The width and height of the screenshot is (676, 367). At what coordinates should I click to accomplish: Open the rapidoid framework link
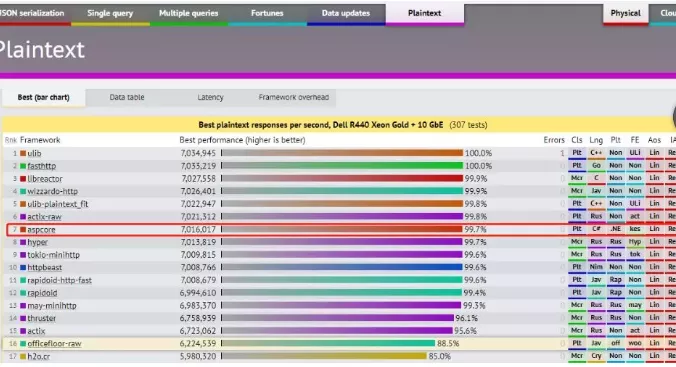click(42, 293)
